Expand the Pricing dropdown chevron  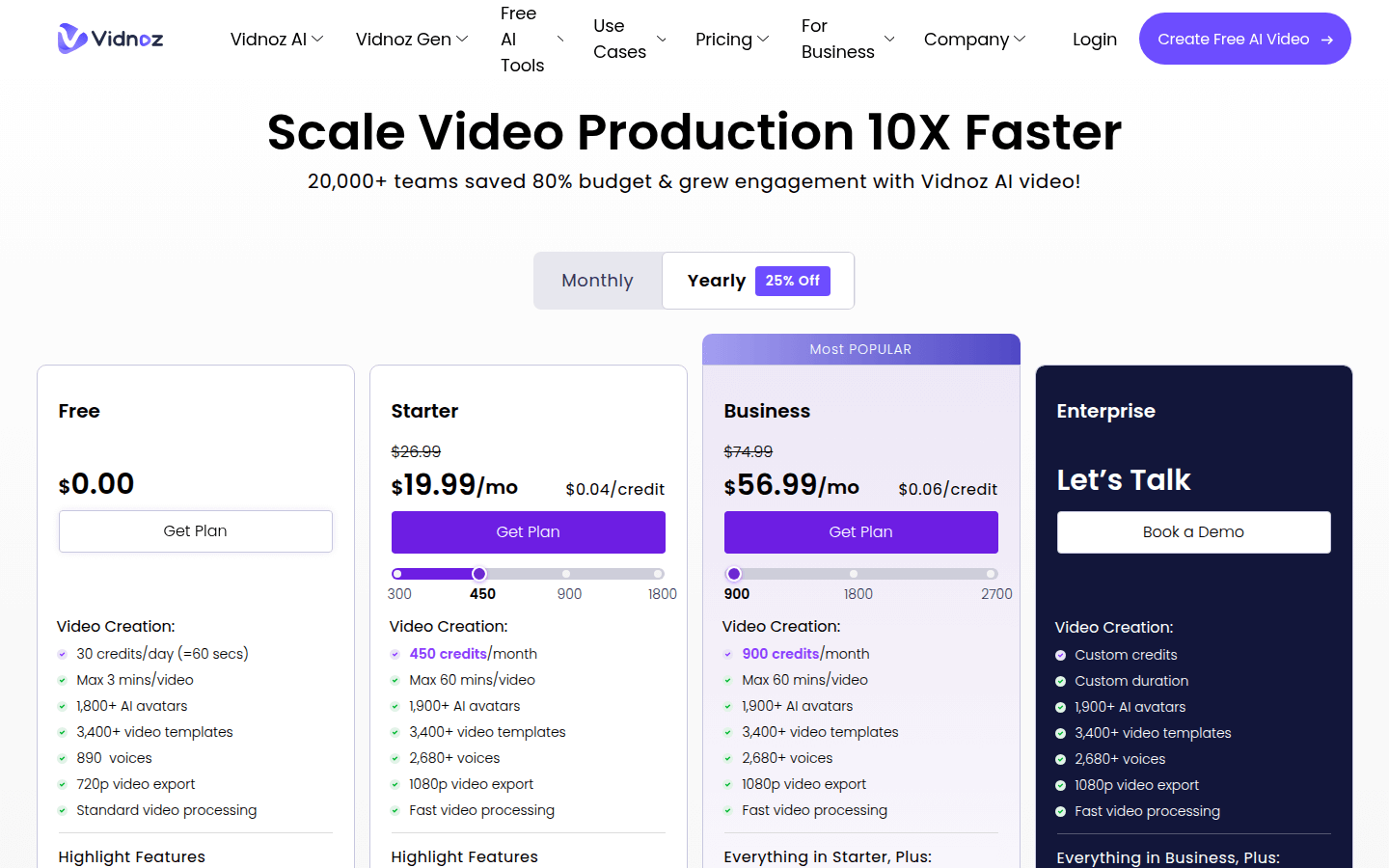(763, 40)
